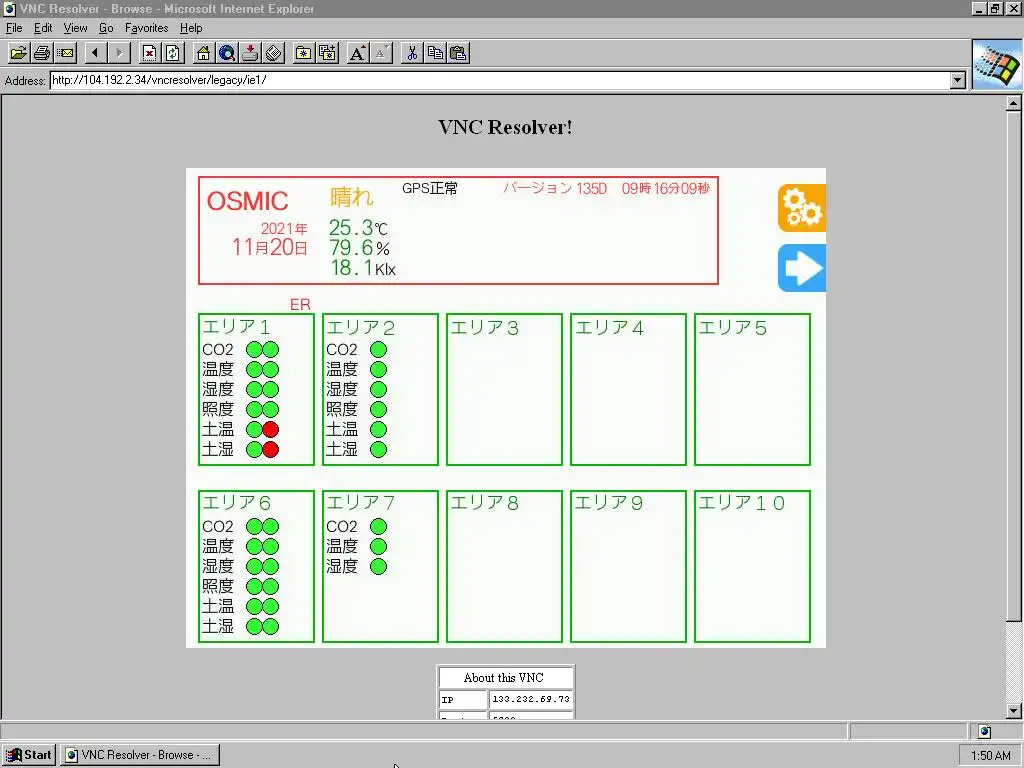Image resolution: width=1024 pixels, height=768 pixels.
Task: Open the Help menu
Action: 191,28
